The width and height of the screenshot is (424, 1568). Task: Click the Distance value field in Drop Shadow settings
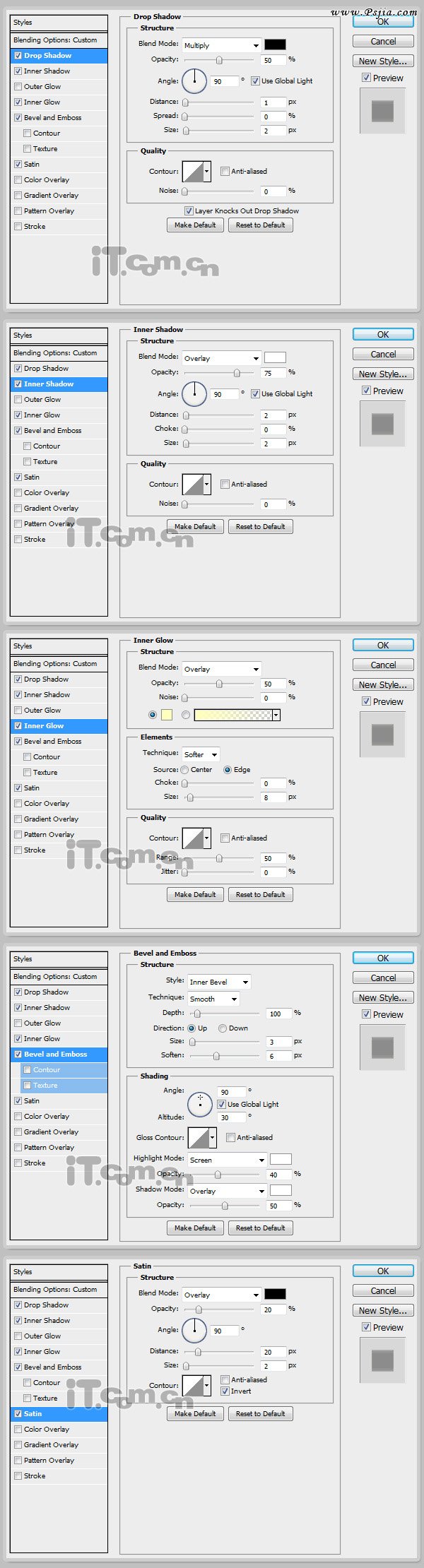coord(273,102)
